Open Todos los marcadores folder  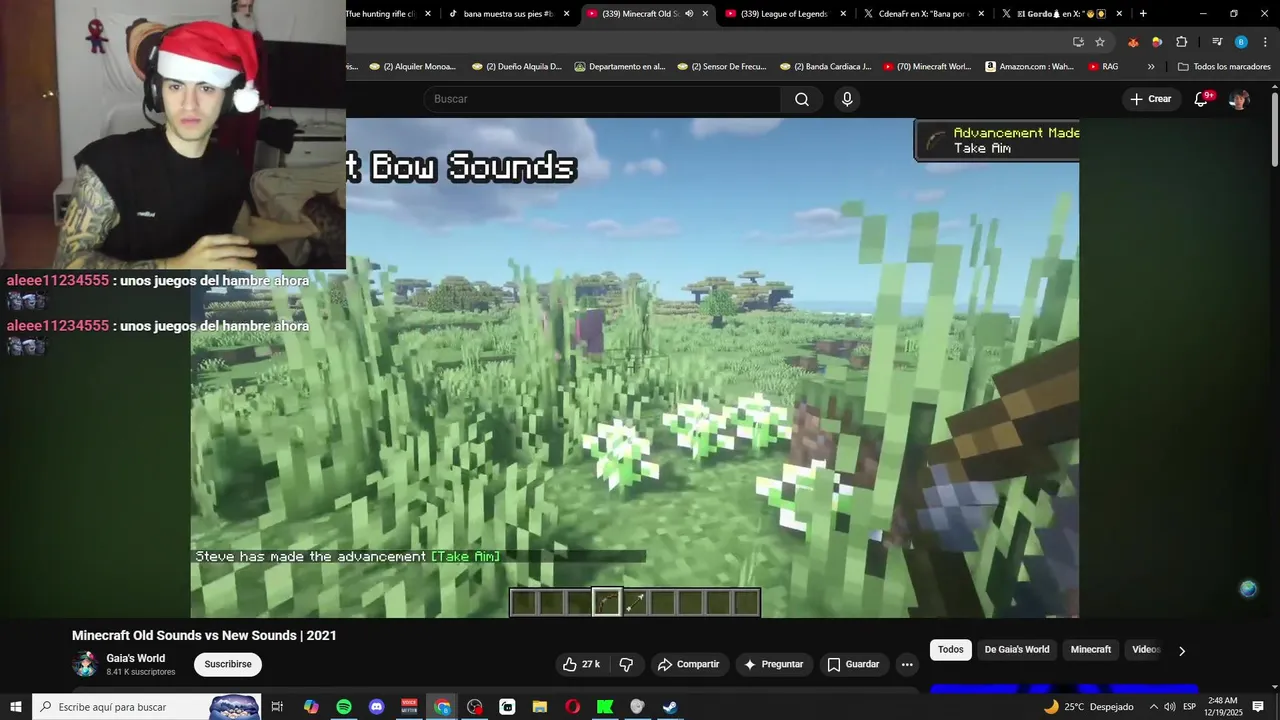[x=1224, y=67]
